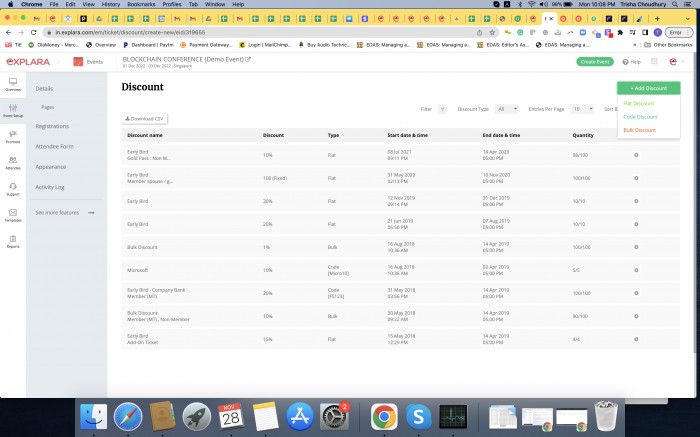Open the Help link in header
Image resolution: width=700 pixels, height=437 pixels.
632,62
